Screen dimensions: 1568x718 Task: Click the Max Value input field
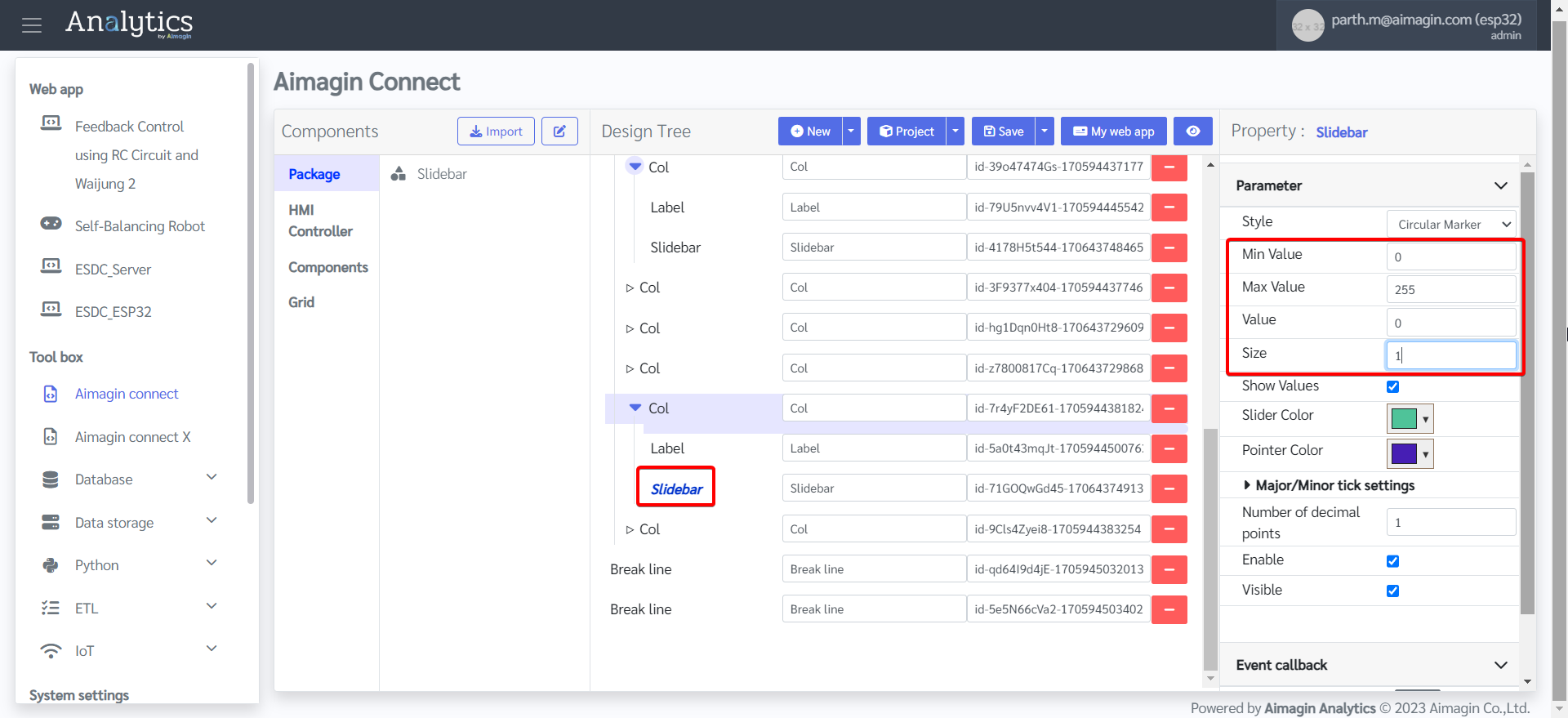pos(1451,289)
